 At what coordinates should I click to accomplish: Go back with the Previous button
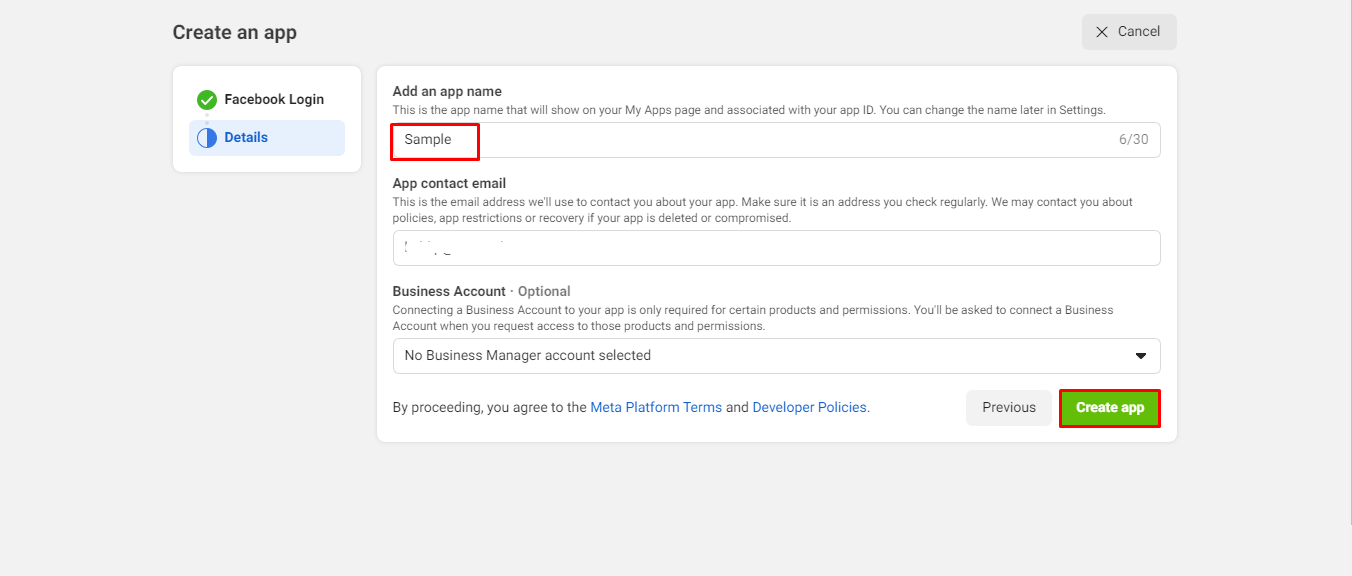[1009, 408]
